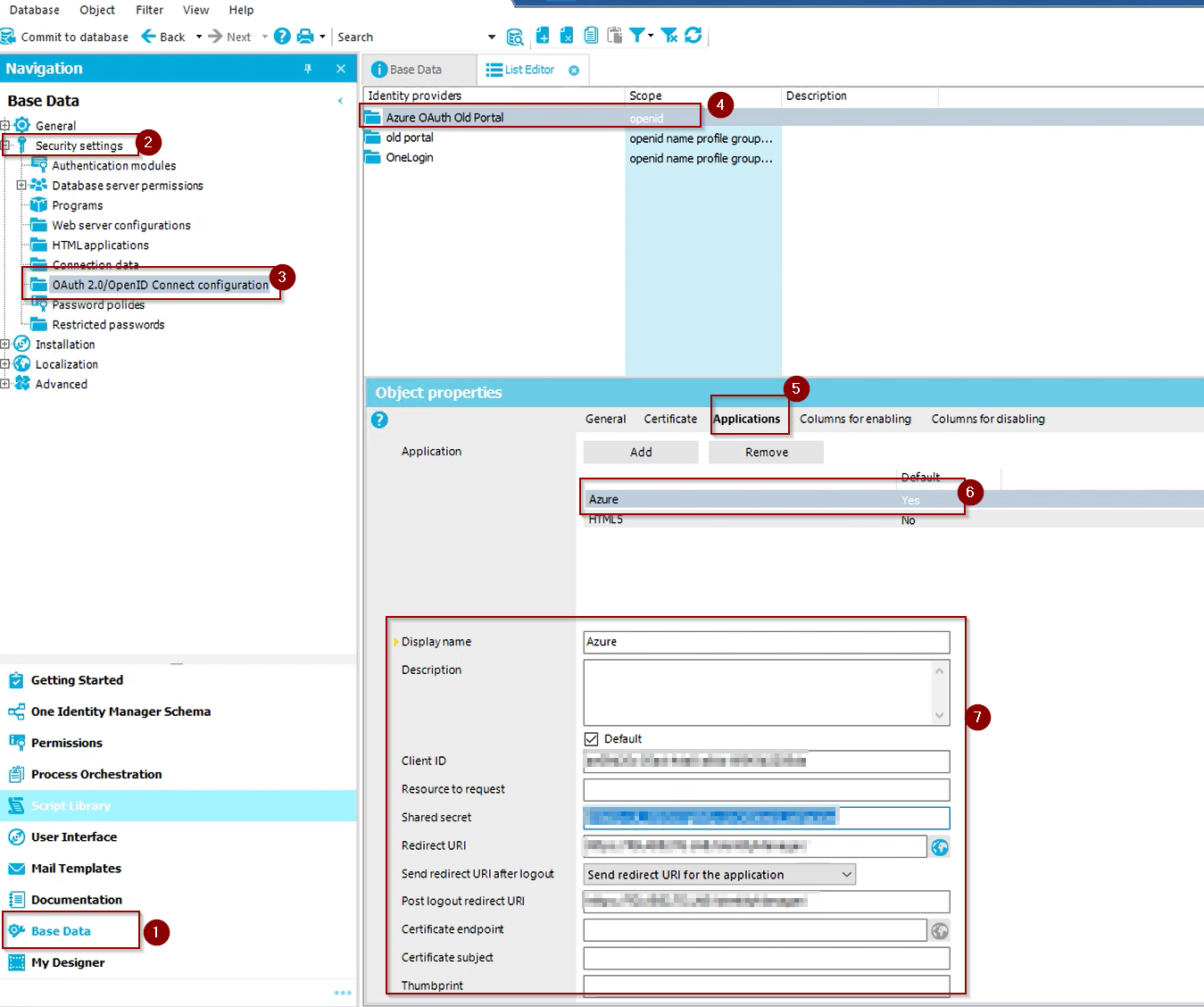Click the blue help question mark in toolbar
This screenshot has width=1204, height=1007.
pos(282,37)
